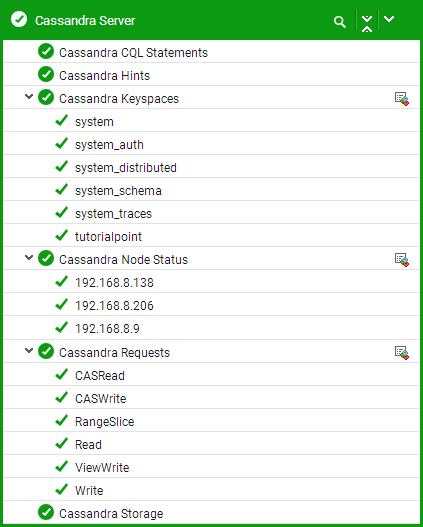Click the Cassandra Node Status report icon
Screen dimensions: 423x527
(401, 260)
